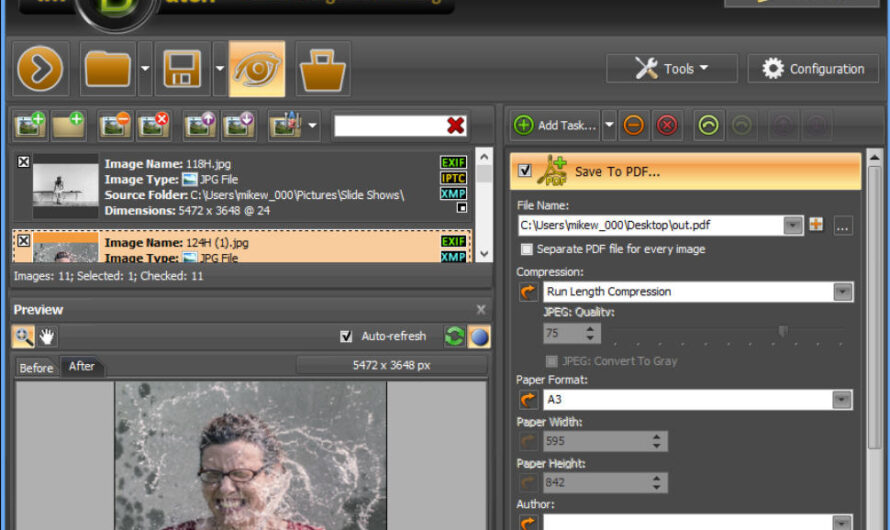Click the EXIF badge of 124H (1).jpg
Image resolution: width=890 pixels, height=530 pixels.
(454, 242)
